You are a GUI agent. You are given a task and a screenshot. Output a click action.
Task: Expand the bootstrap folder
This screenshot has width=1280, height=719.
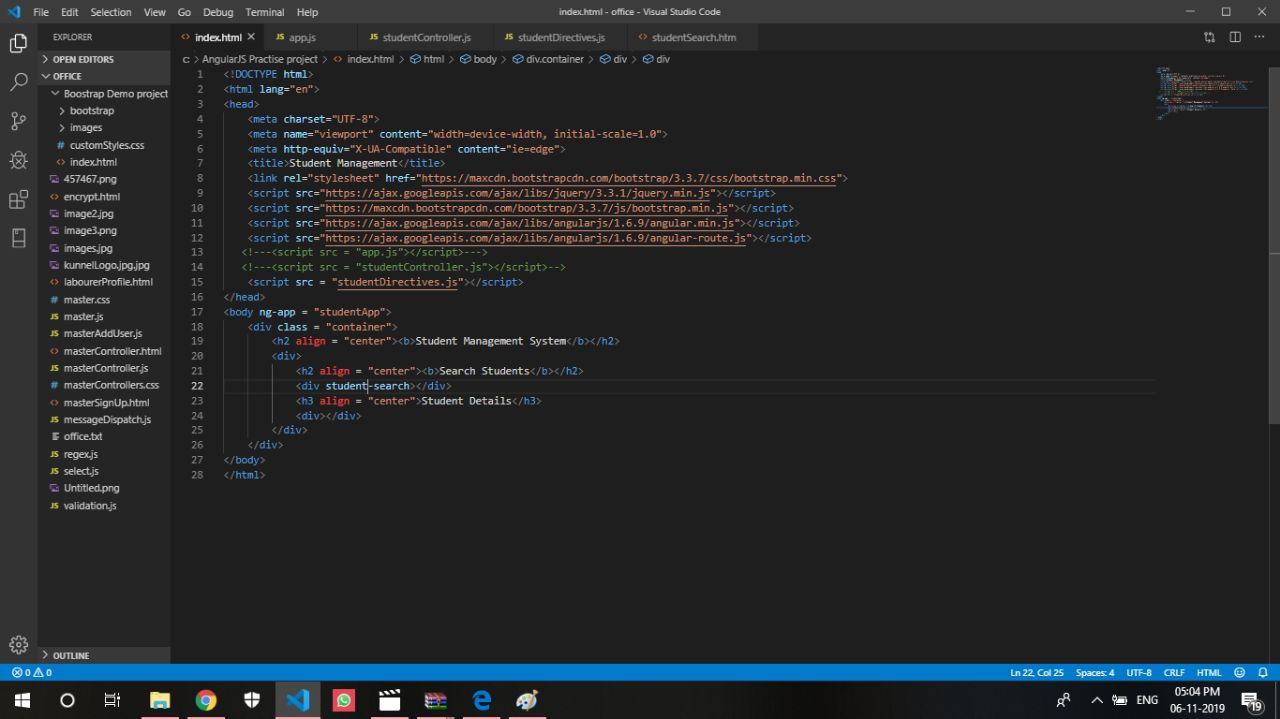(91, 111)
